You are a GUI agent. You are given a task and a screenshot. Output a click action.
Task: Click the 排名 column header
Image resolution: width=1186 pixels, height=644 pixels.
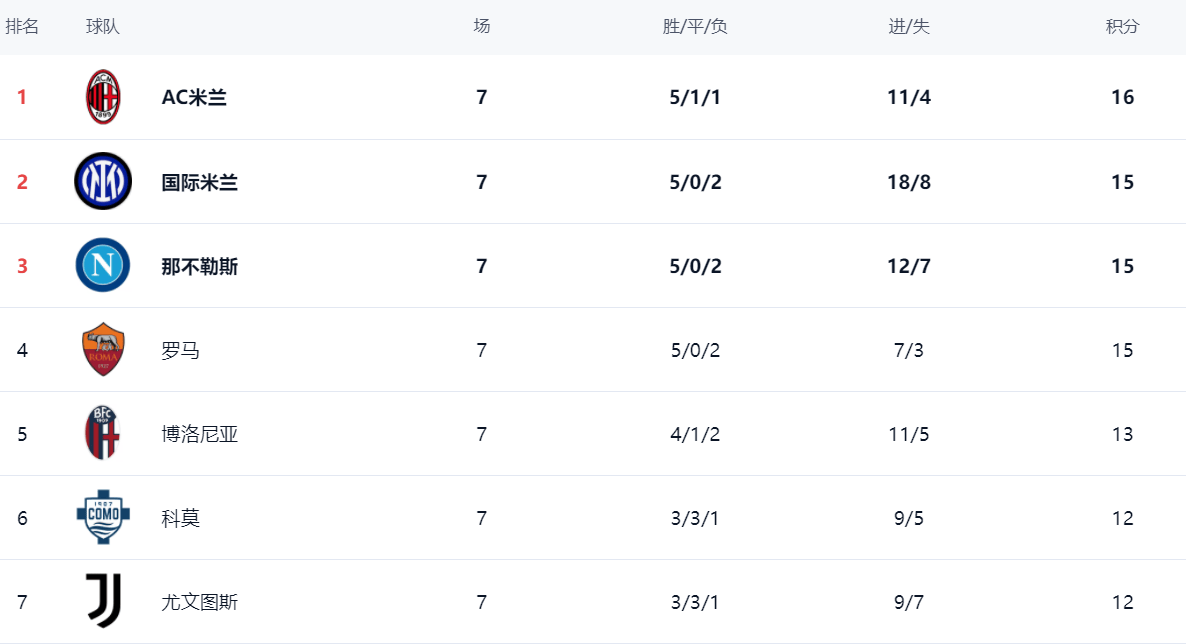click(x=22, y=27)
